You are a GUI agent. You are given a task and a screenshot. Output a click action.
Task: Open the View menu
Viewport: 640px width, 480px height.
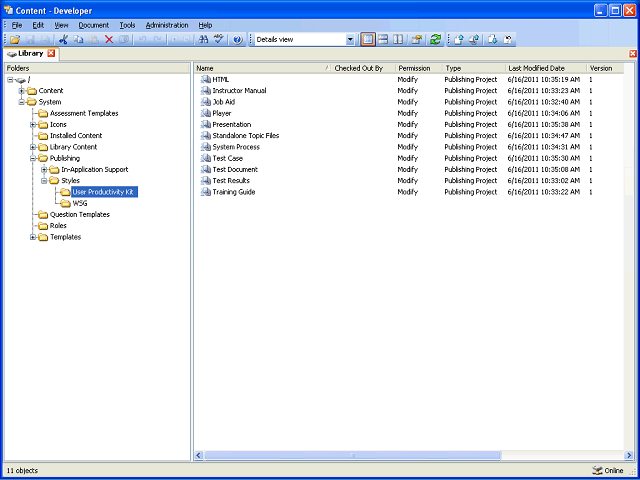click(61, 25)
